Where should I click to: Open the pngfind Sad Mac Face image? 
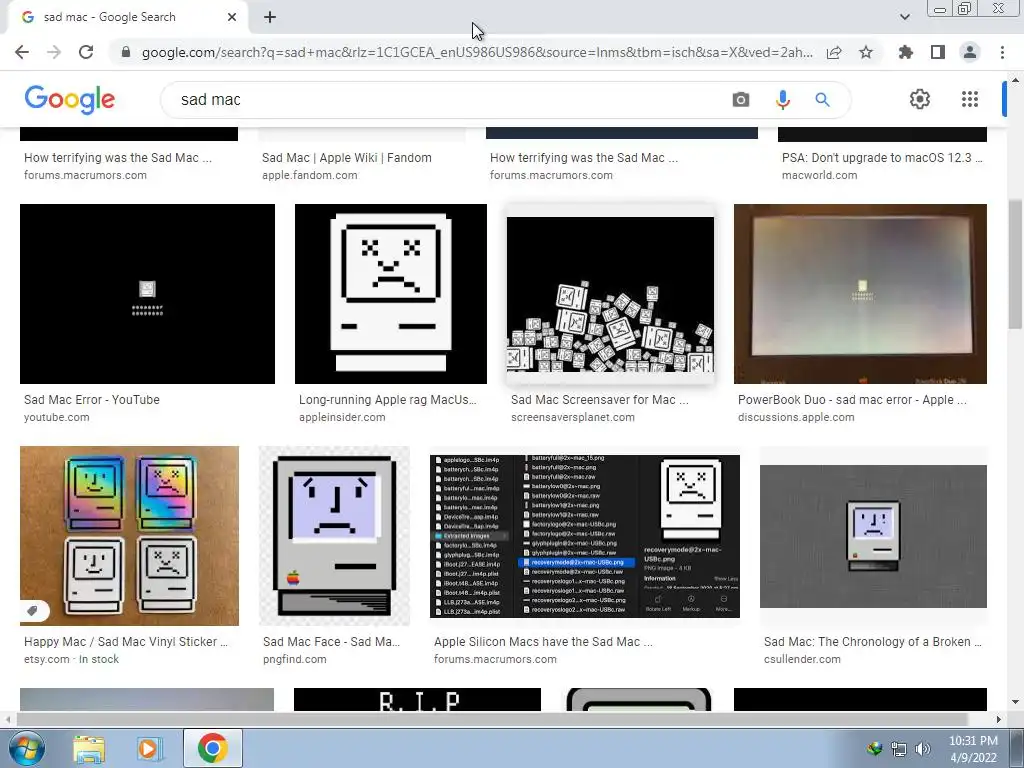(334, 536)
